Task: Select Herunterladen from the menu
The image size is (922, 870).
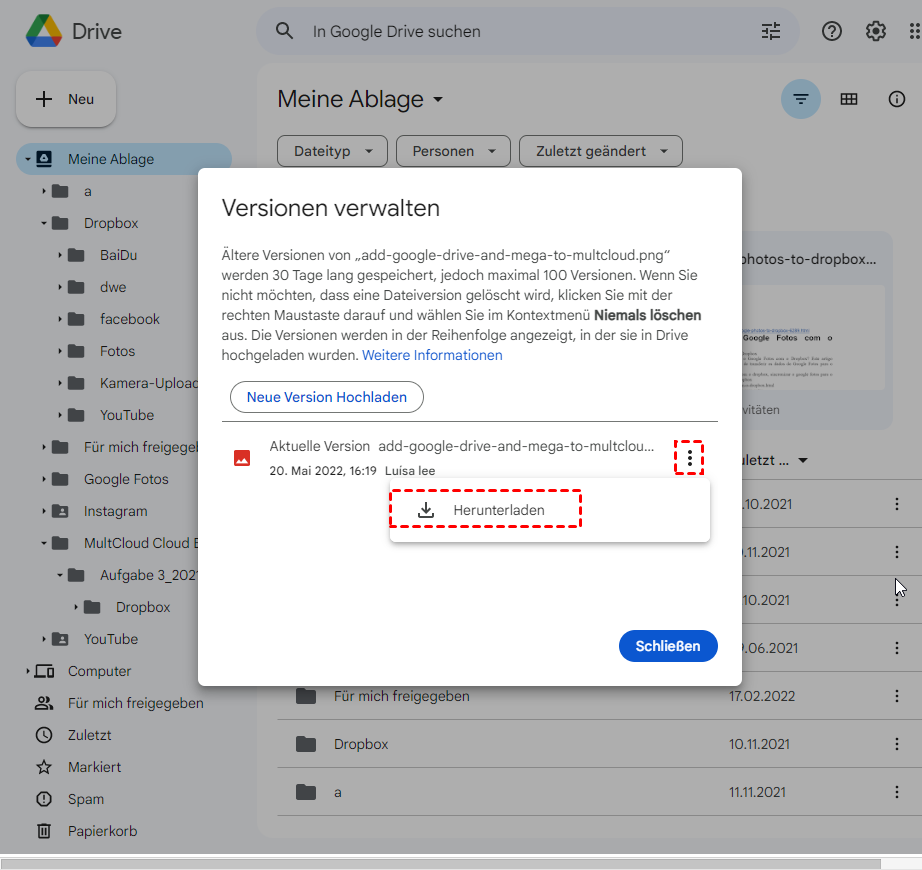Action: click(x=499, y=510)
